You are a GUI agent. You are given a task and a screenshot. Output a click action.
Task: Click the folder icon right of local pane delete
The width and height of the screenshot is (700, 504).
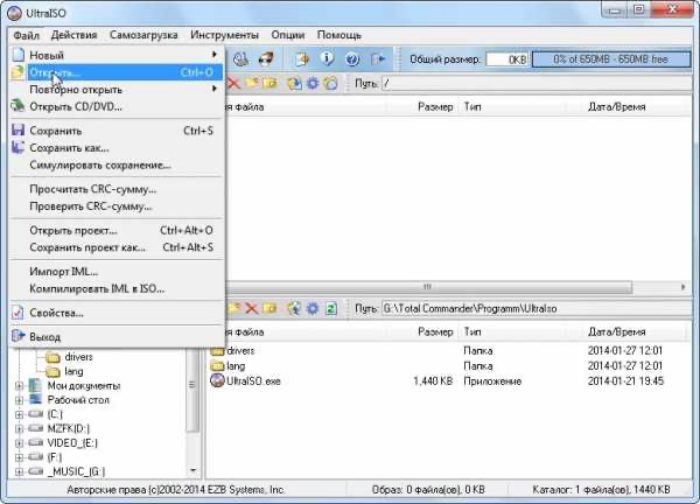coord(270,308)
